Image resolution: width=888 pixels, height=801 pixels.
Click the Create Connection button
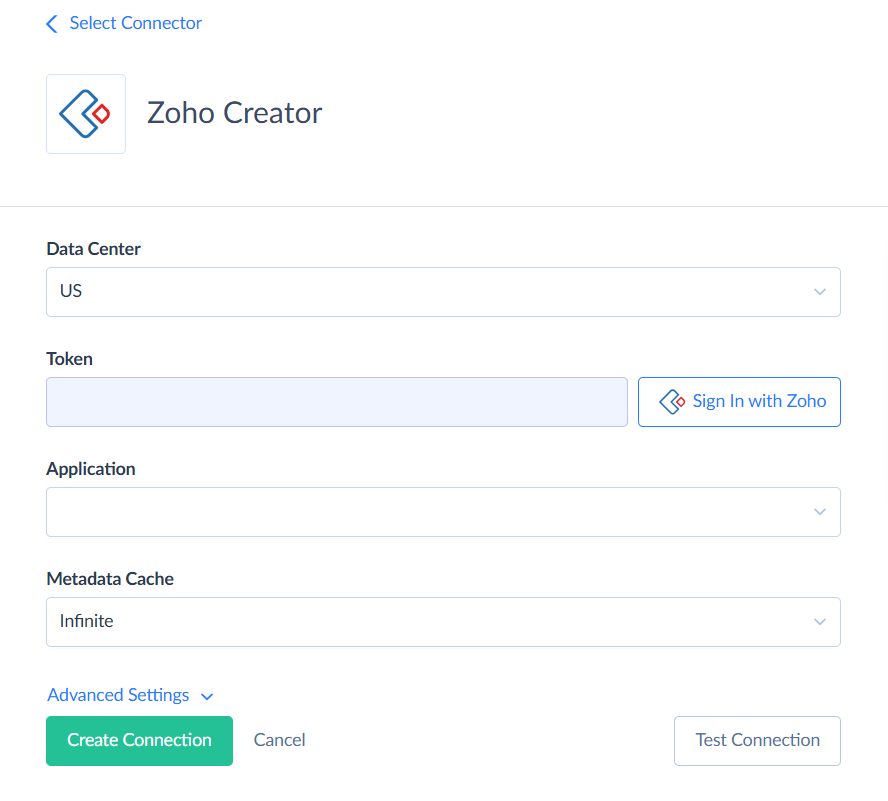pos(139,740)
